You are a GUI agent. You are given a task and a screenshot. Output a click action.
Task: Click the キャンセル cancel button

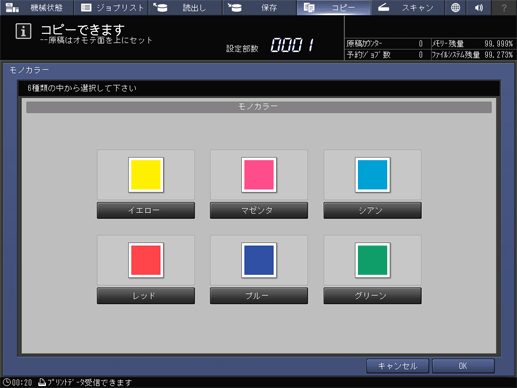coord(397,366)
